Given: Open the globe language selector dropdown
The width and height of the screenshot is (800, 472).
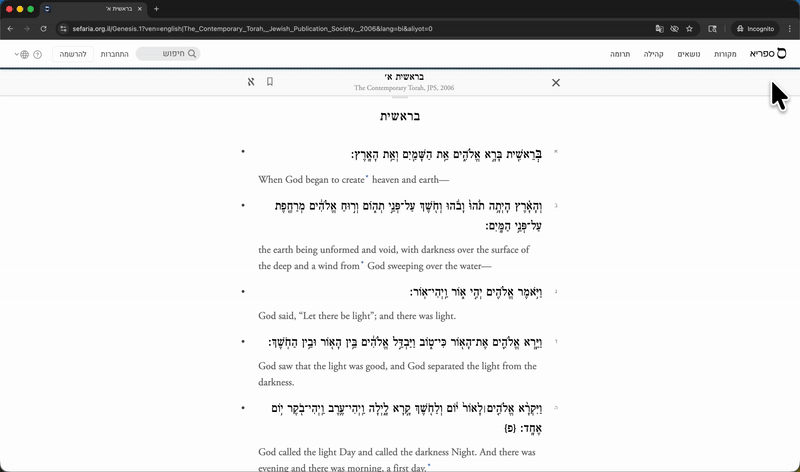Looking at the screenshot, I should [x=21, y=54].
